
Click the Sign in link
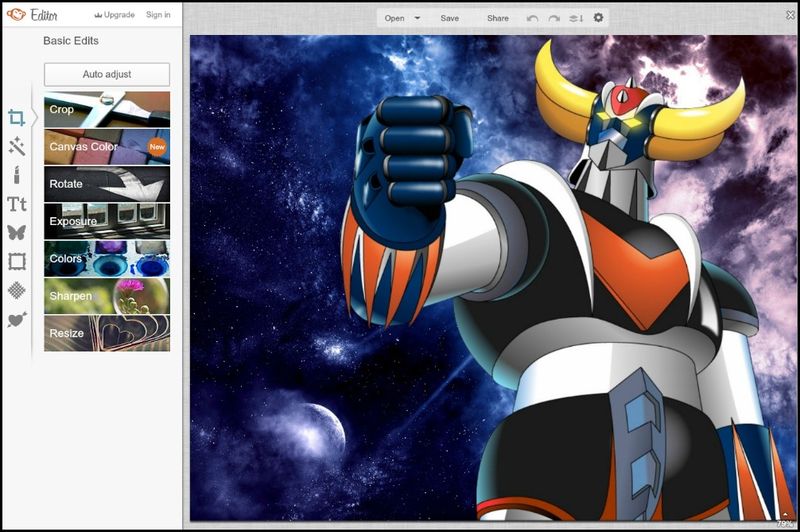coord(158,15)
